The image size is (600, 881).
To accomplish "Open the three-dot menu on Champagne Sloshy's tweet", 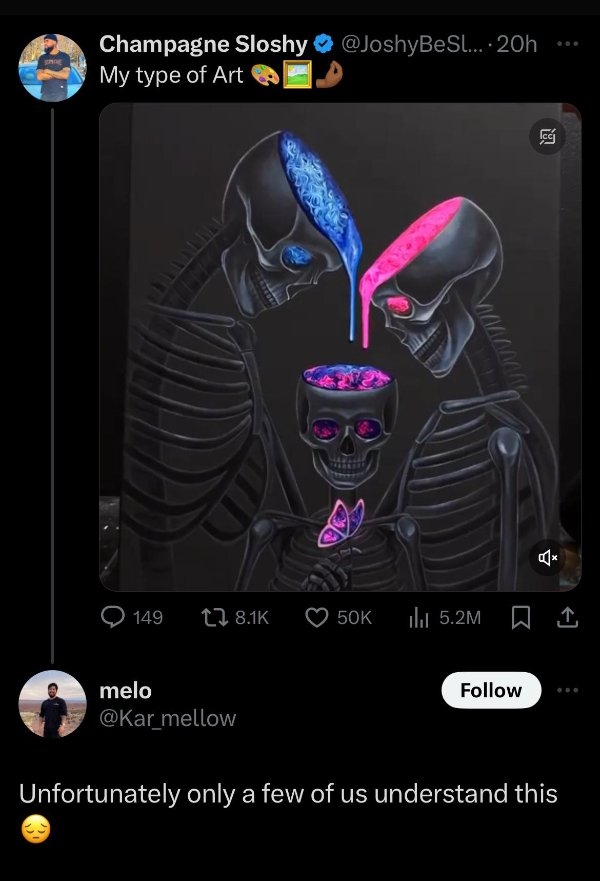I will (x=567, y=44).
